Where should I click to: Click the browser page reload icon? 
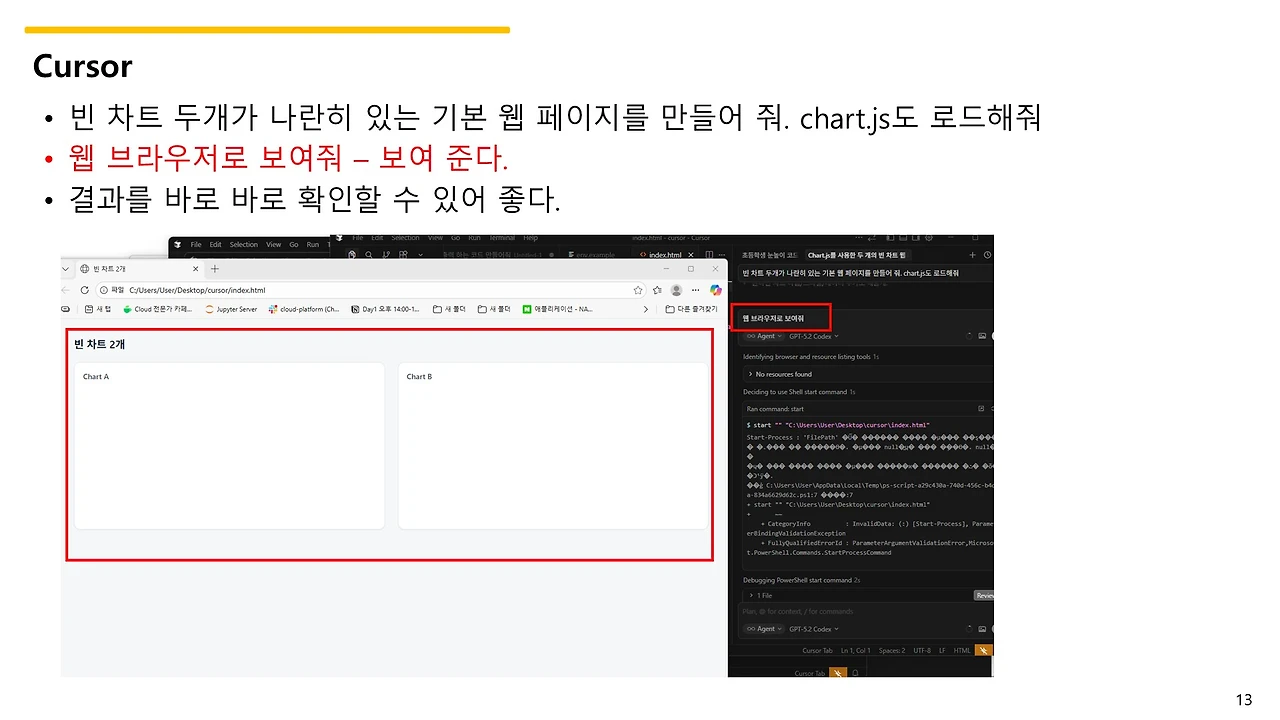[84, 290]
